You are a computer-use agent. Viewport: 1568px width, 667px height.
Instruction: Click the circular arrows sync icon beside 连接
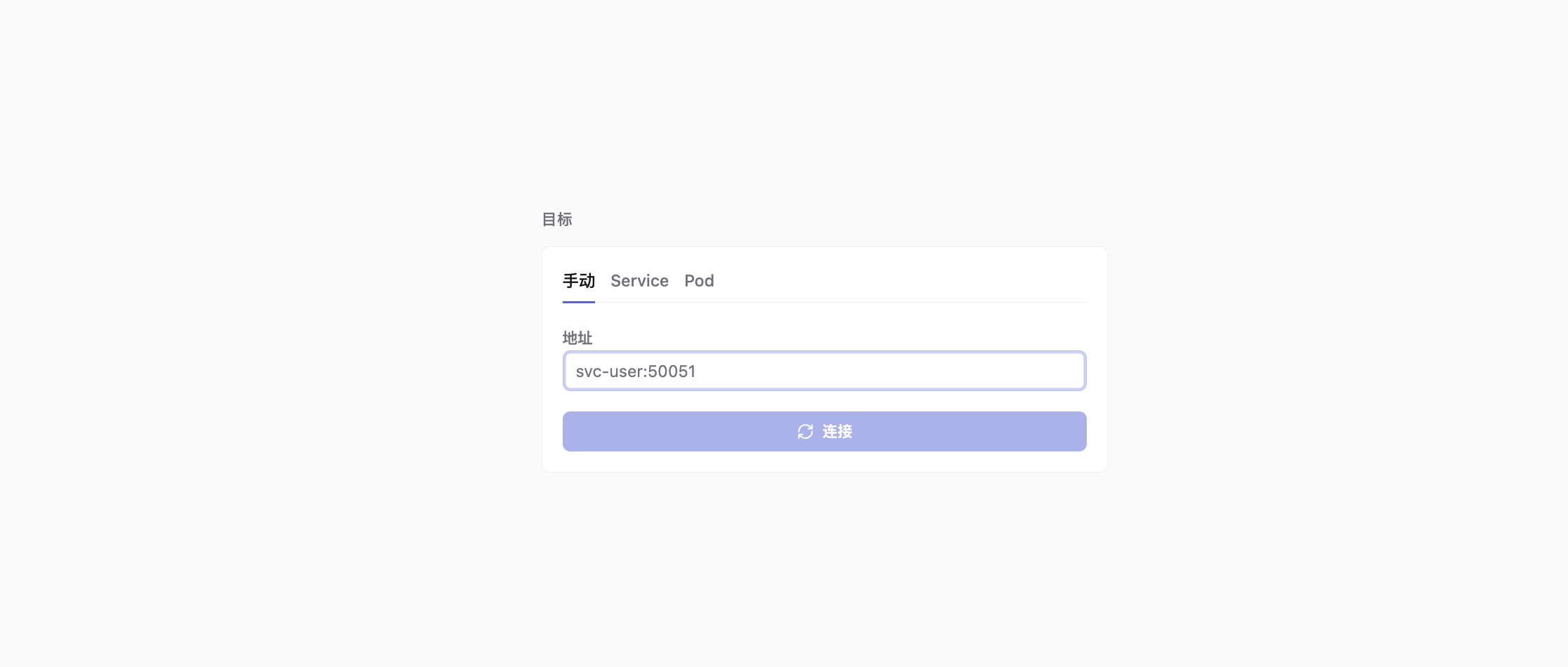click(x=805, y=432)
